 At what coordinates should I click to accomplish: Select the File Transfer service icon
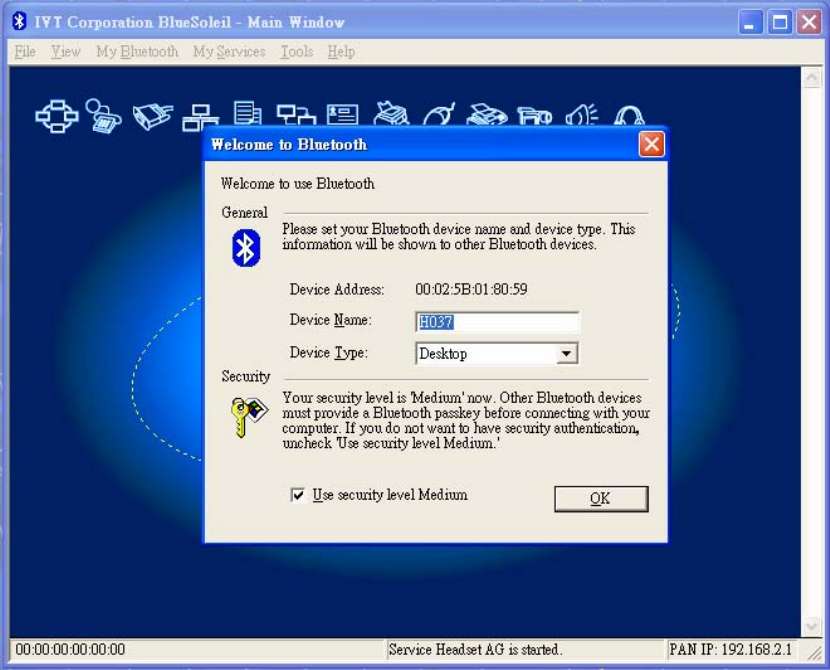[x=248, y=113]
